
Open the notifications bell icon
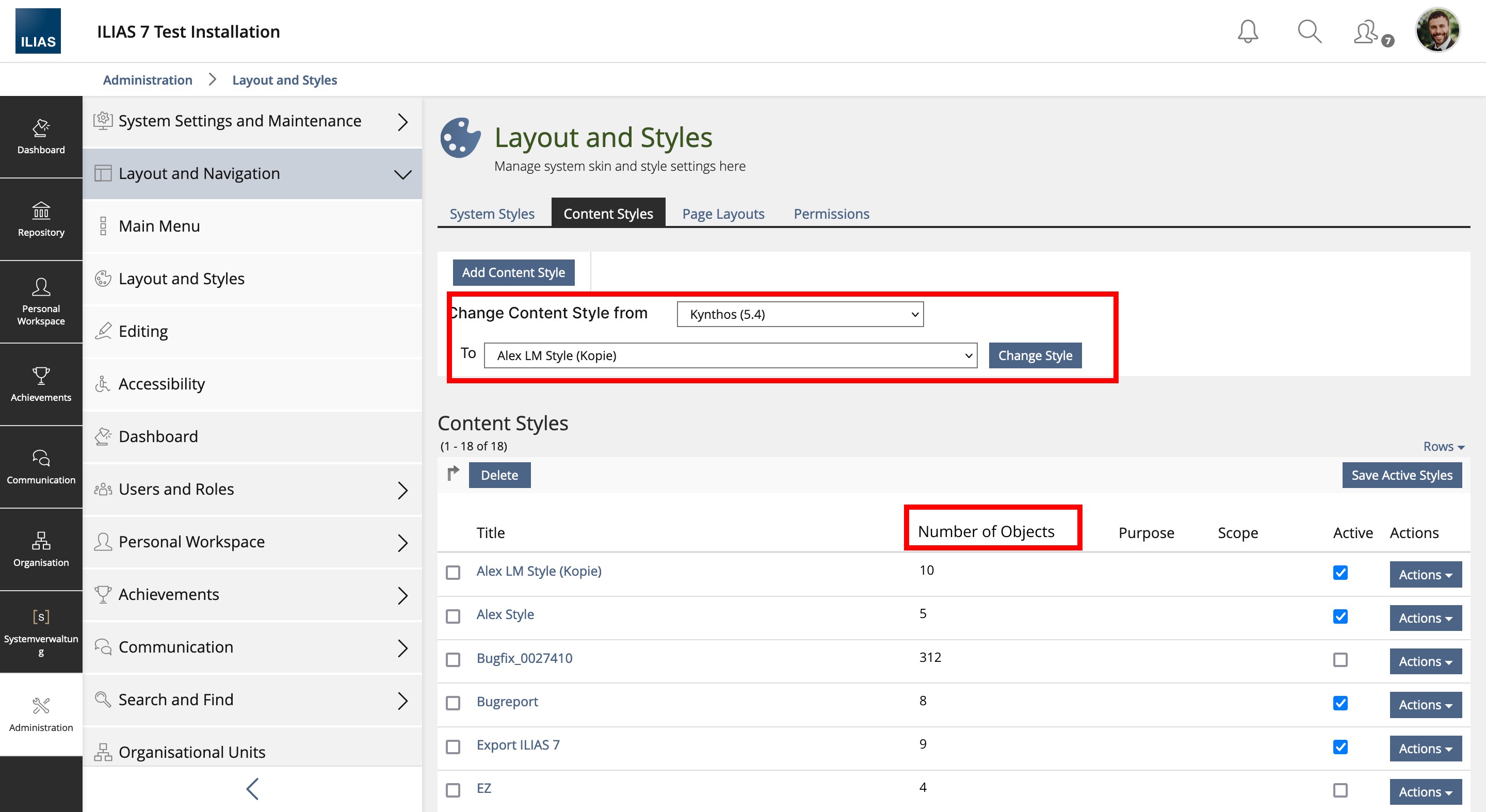click(1247, 31)
